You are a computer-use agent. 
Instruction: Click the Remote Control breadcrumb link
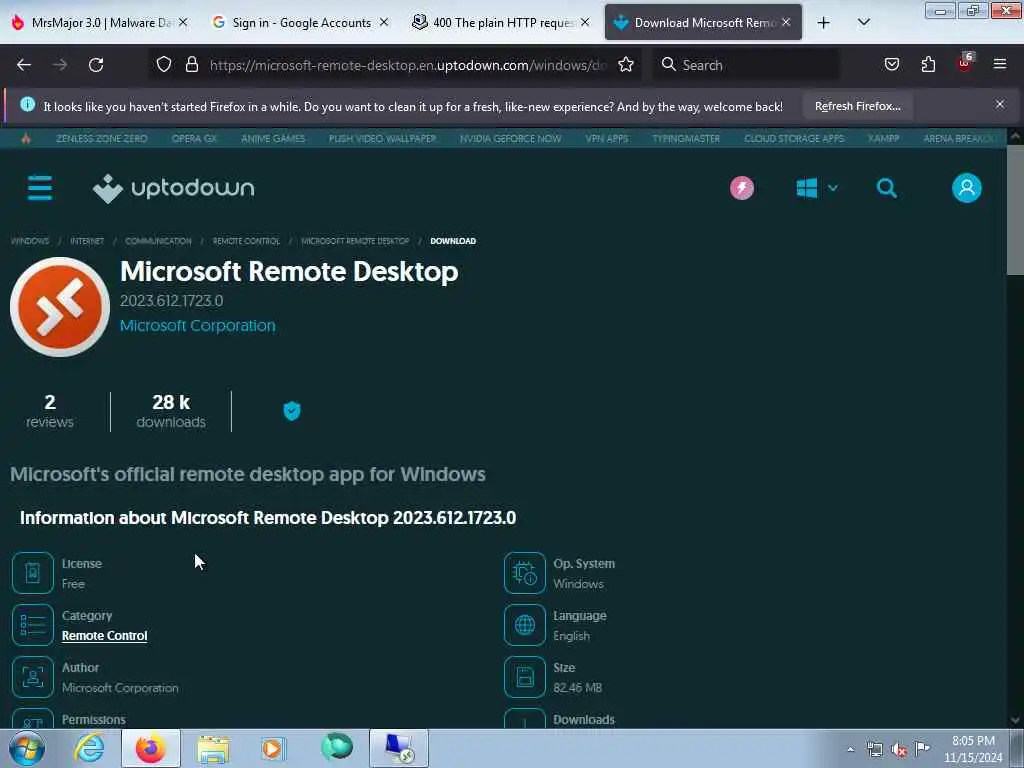point(246,241)
